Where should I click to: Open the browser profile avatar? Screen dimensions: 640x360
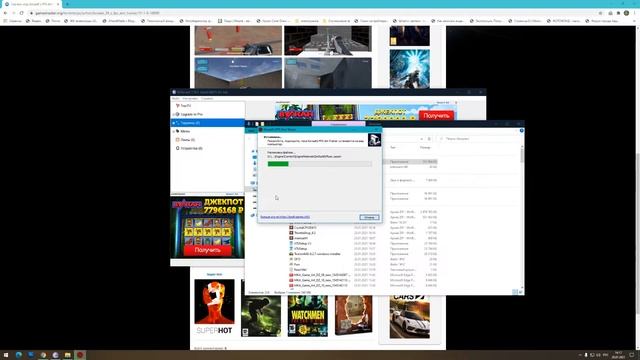point(626,13)
